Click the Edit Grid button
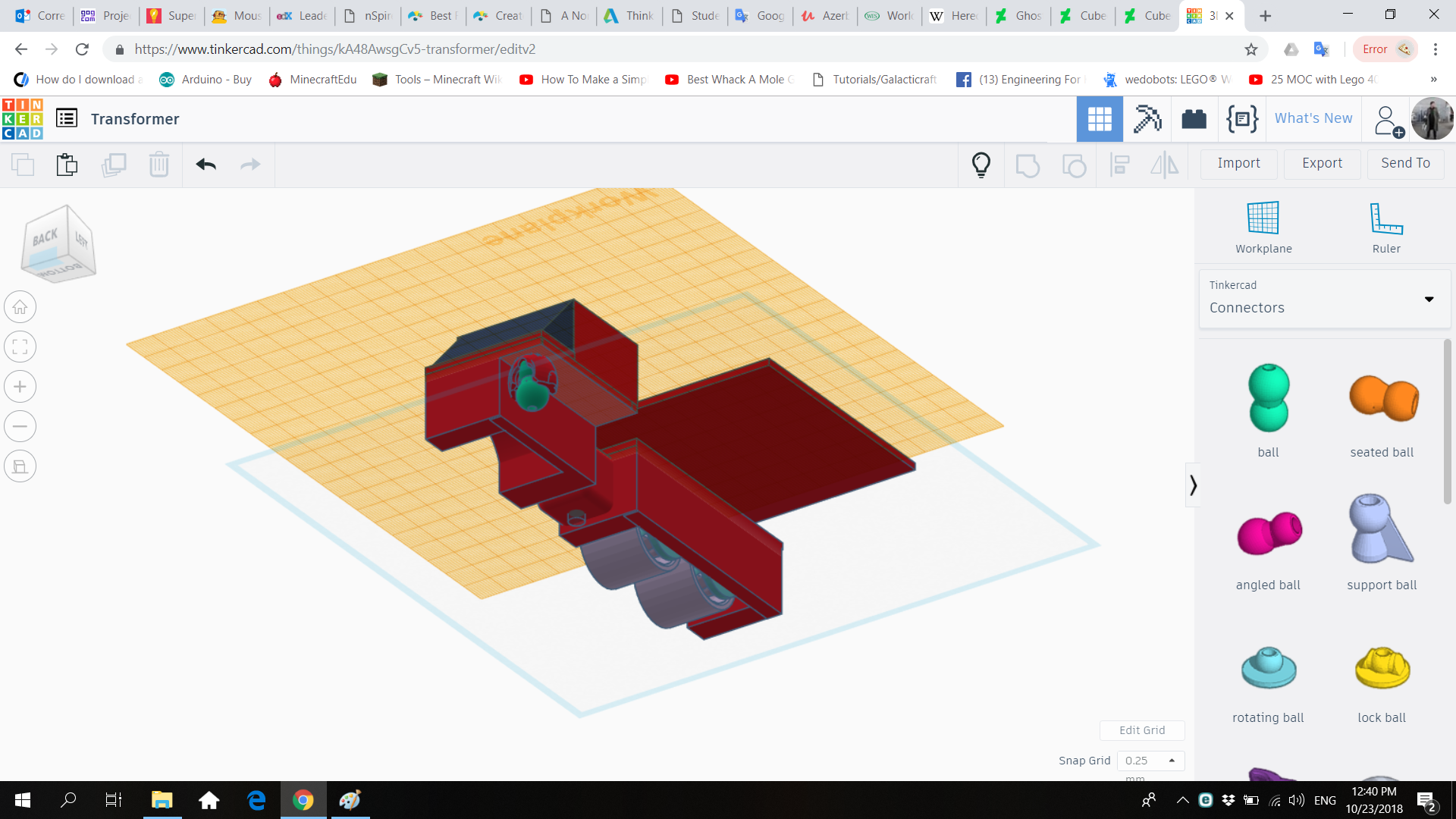 [1142, 730]
